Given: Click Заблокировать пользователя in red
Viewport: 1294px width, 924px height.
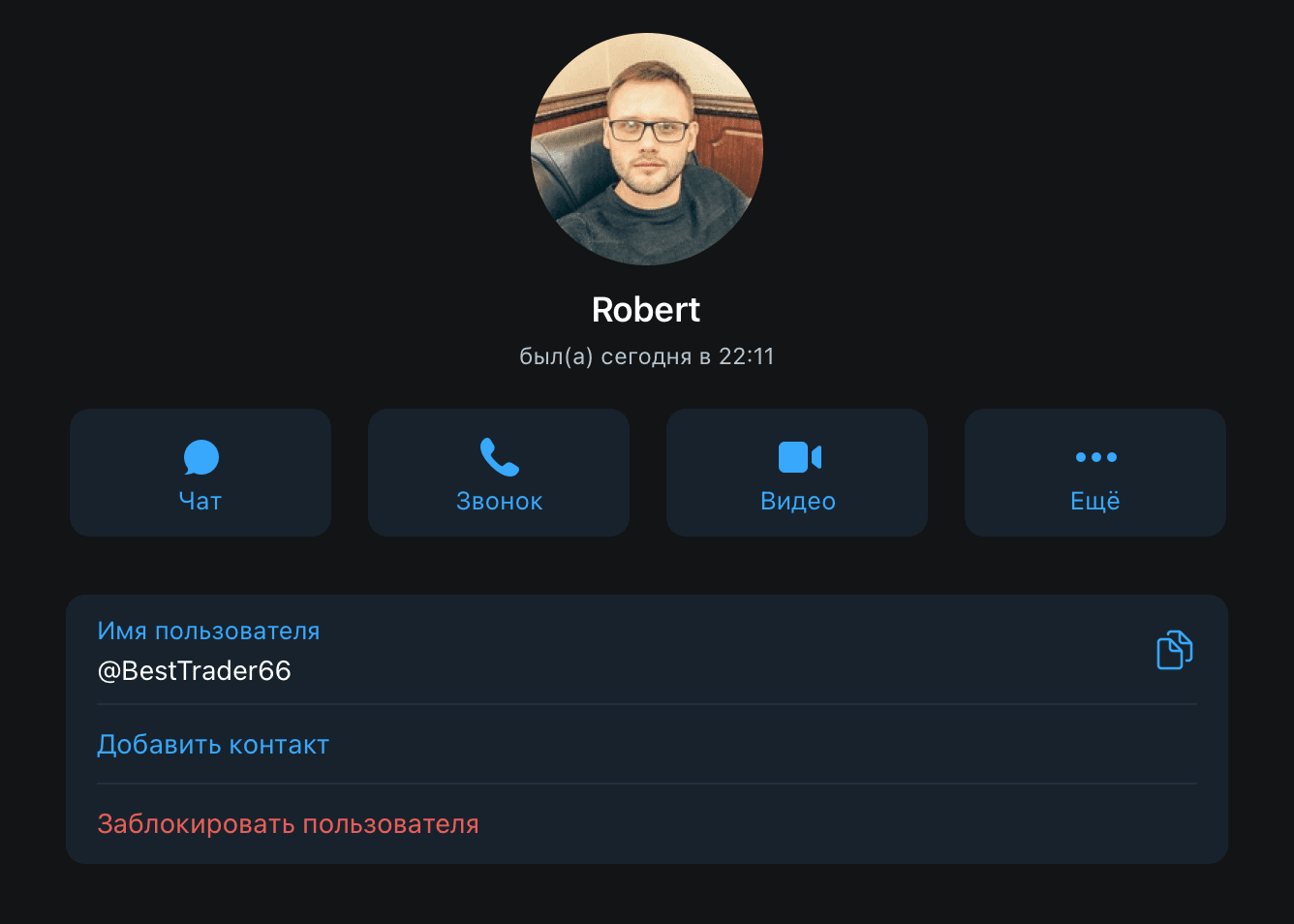Looking at the screenshot, I should [288, 824].
